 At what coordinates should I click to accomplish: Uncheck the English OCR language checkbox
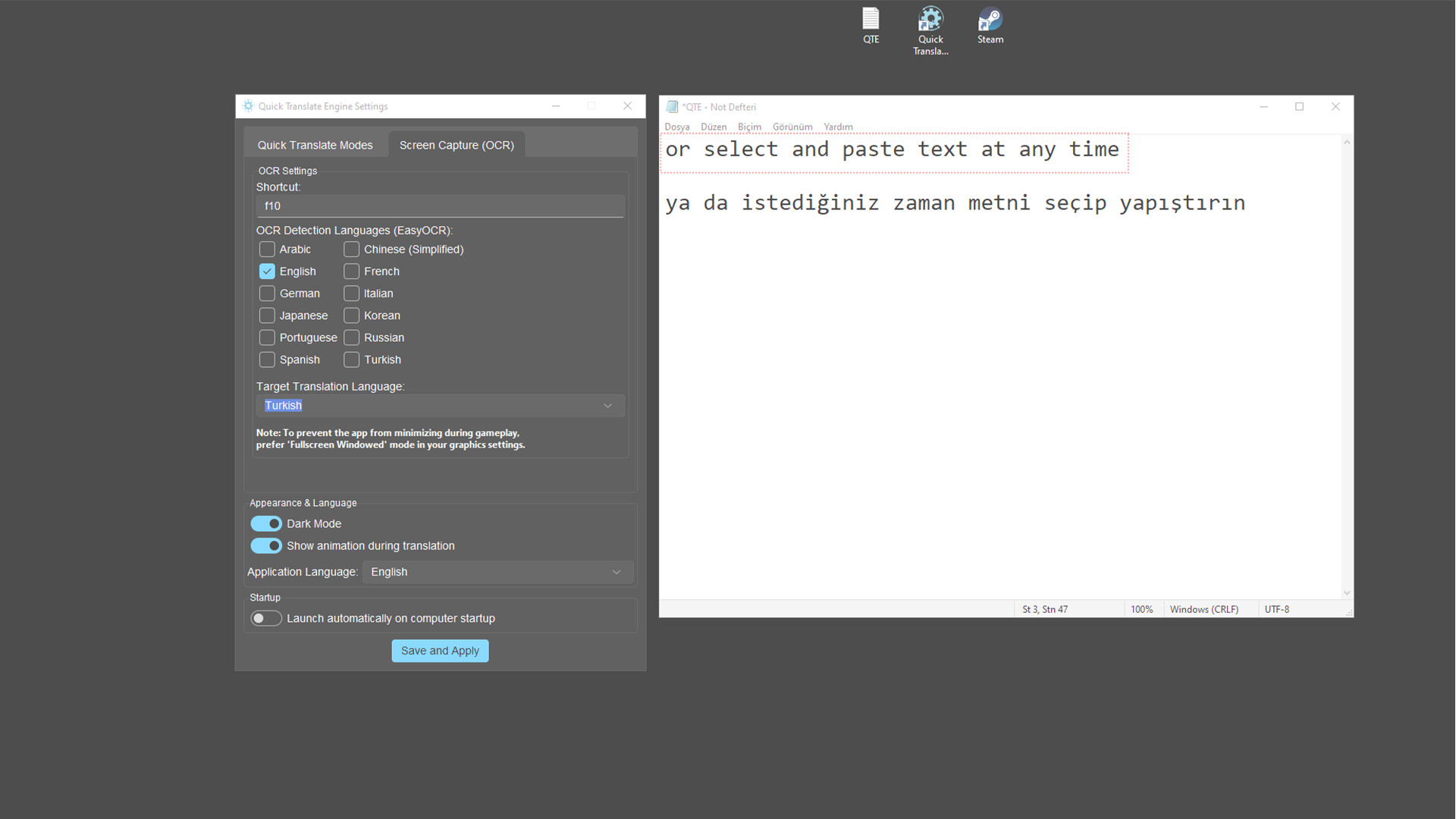pyautogui.click(x=267, y=271)
